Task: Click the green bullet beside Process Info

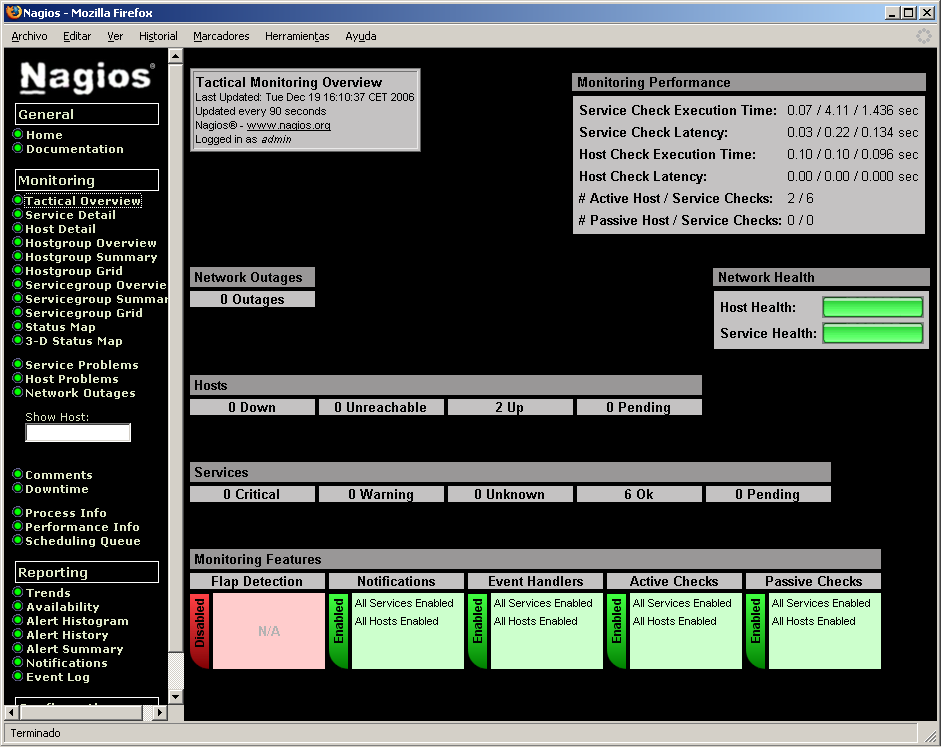Action: (18, 512)
